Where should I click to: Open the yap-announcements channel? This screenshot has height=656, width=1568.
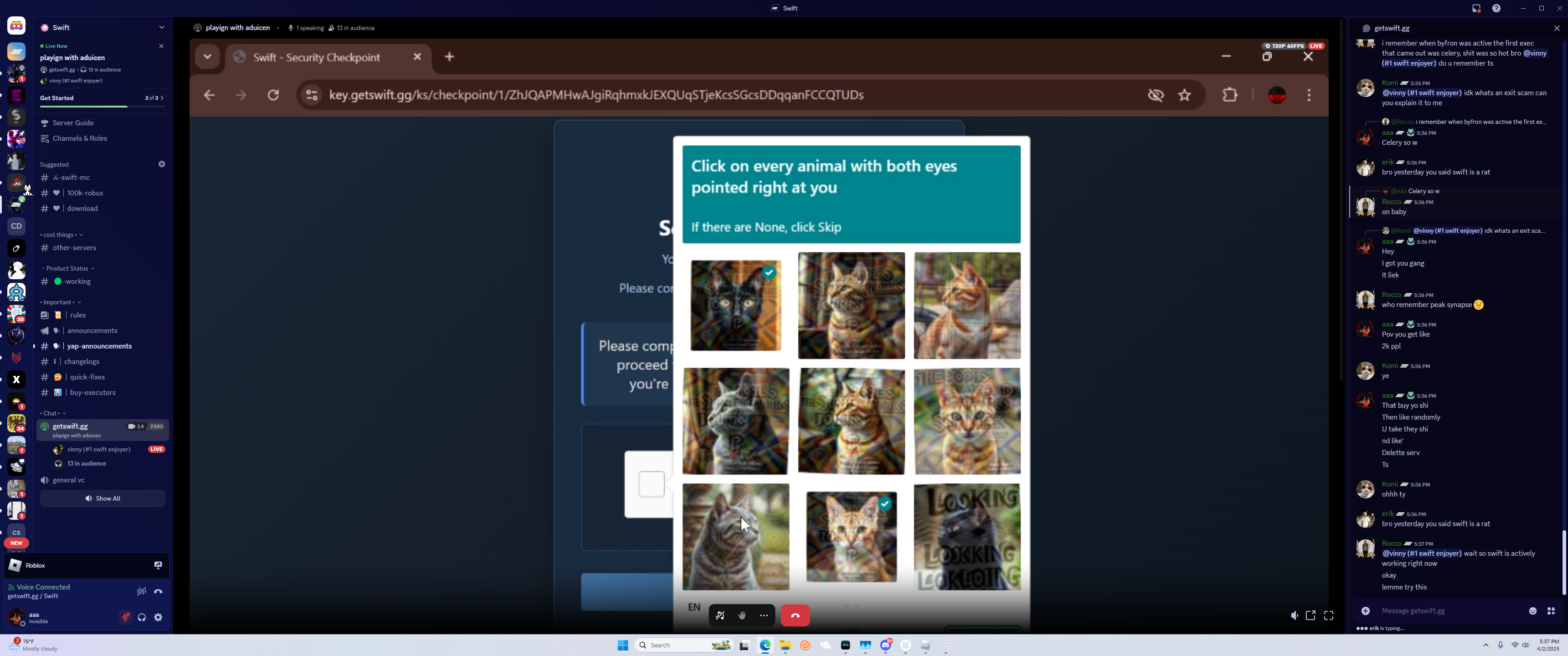pyautogui.click(x=99, y=346)
